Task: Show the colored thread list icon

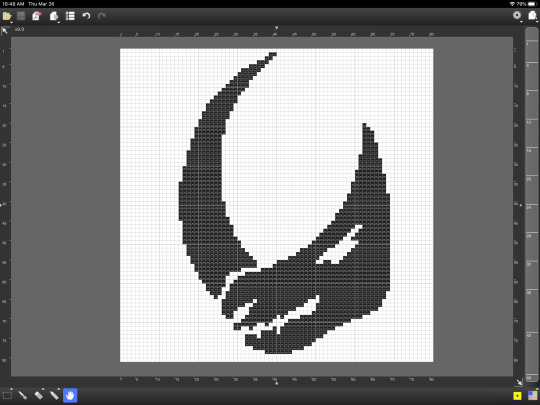Action: [70, 16]
